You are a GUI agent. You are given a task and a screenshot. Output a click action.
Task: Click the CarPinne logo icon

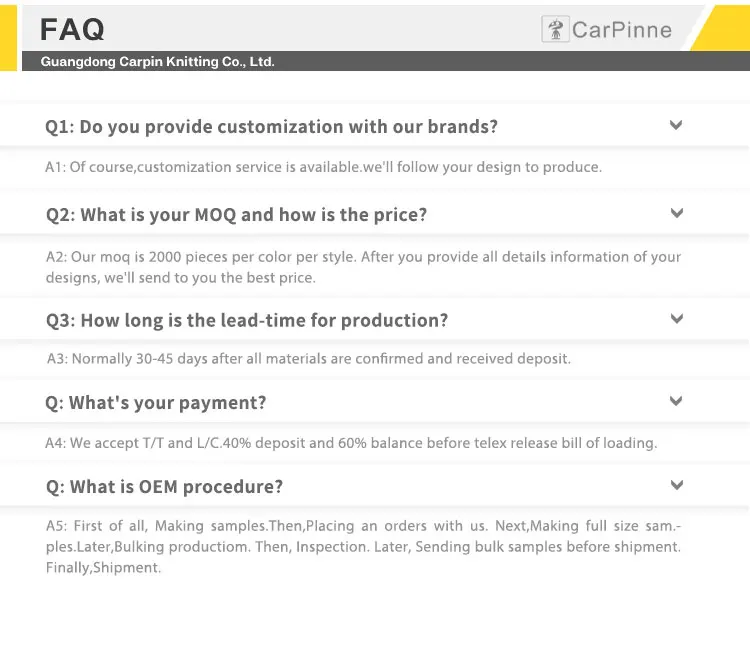pos(555,29)
